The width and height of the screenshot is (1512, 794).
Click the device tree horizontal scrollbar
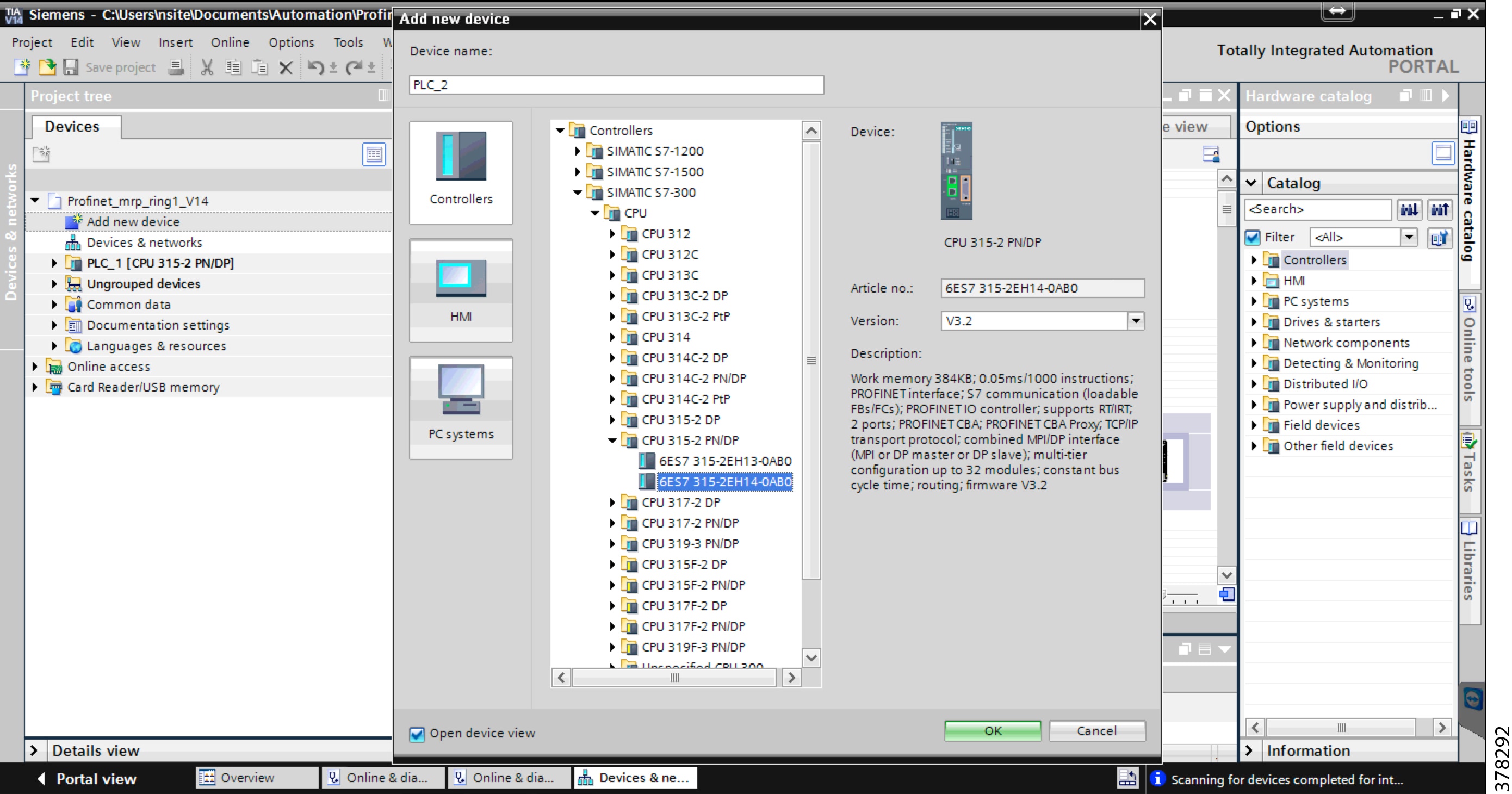click(x=675, y=678)
